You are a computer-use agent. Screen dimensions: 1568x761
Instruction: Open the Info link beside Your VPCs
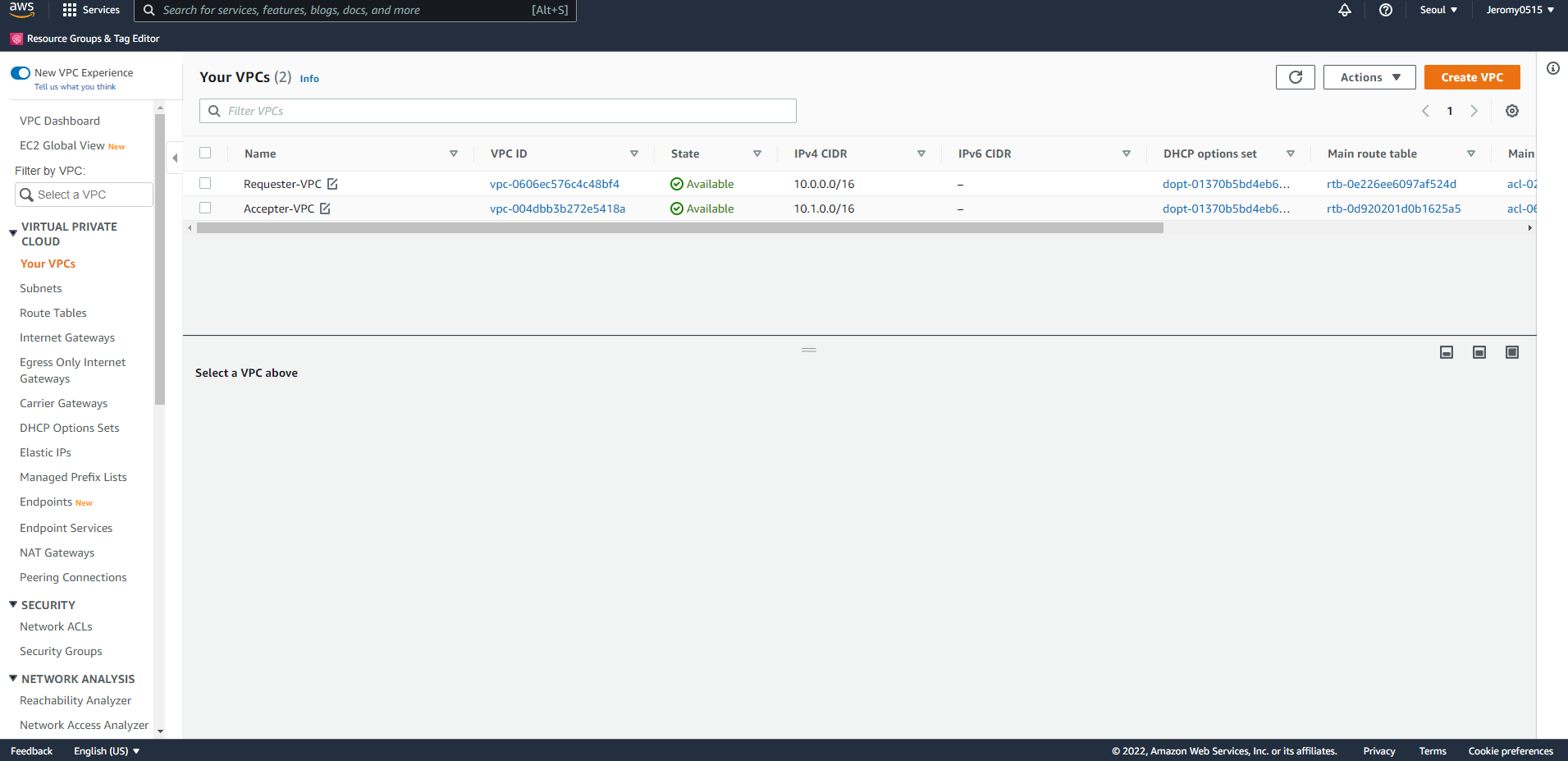point(309,79)
